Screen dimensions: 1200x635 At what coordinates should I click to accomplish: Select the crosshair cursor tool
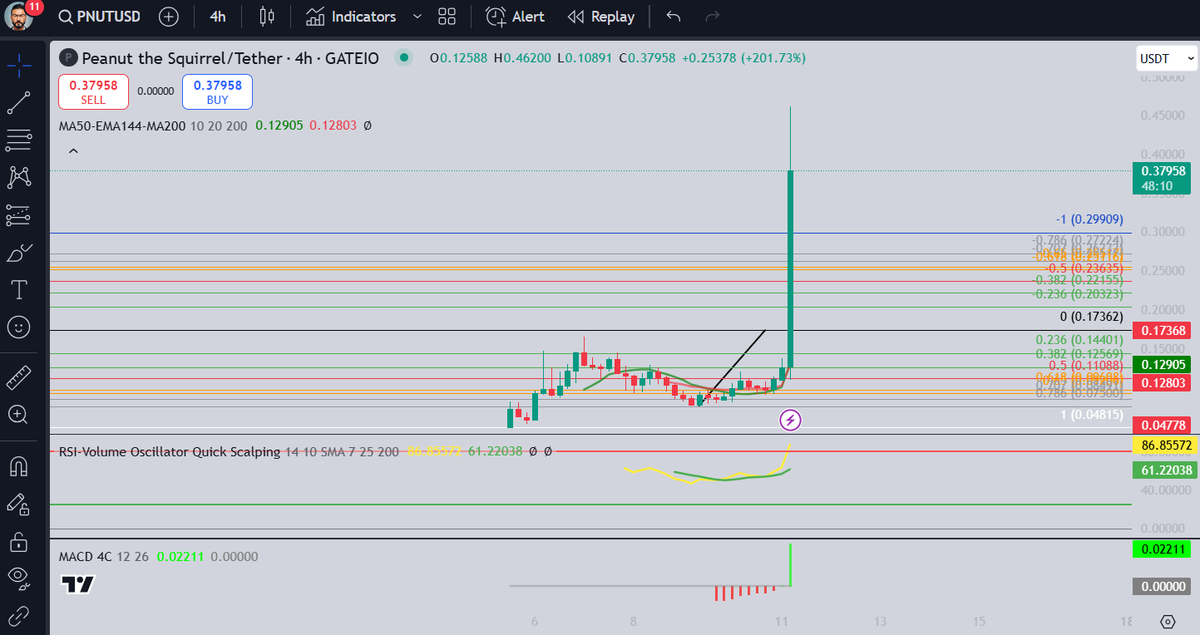(20, 65)
